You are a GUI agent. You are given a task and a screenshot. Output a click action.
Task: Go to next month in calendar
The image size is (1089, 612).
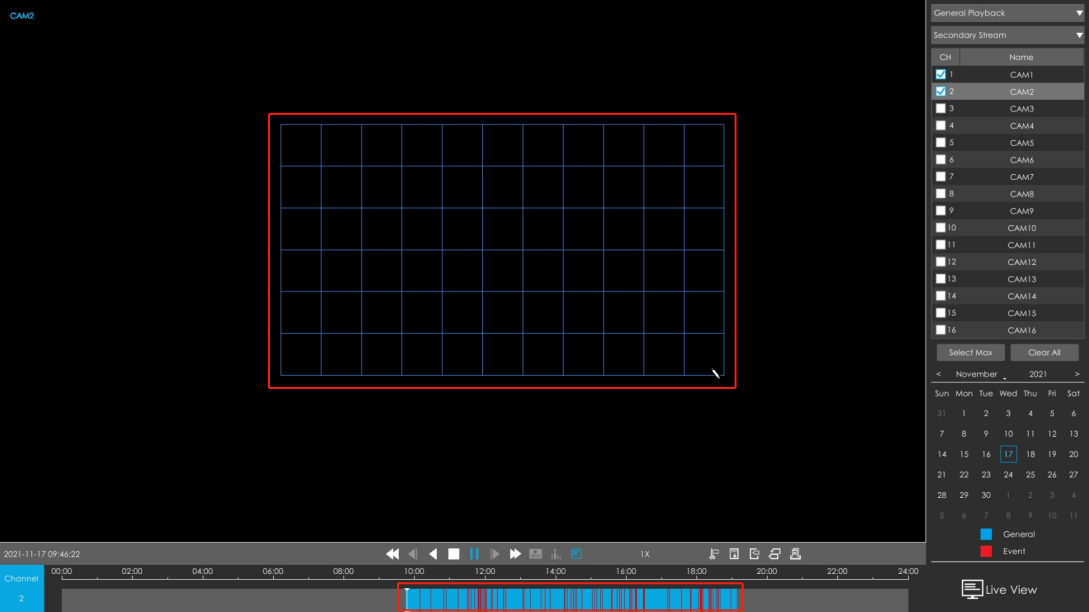click(1077, 374)
